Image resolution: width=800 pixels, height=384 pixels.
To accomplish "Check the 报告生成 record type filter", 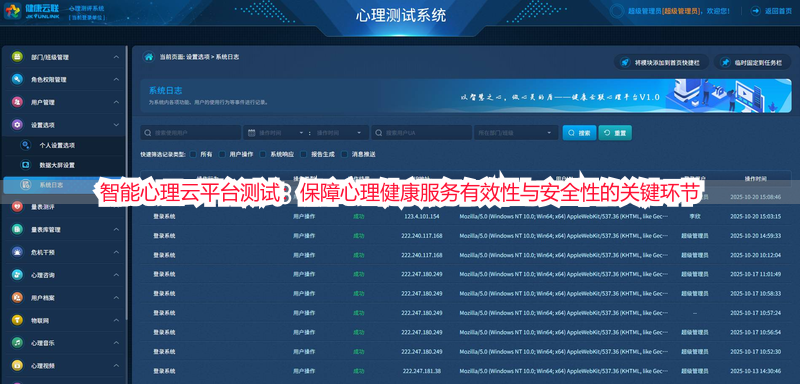I will coord(304,154).
